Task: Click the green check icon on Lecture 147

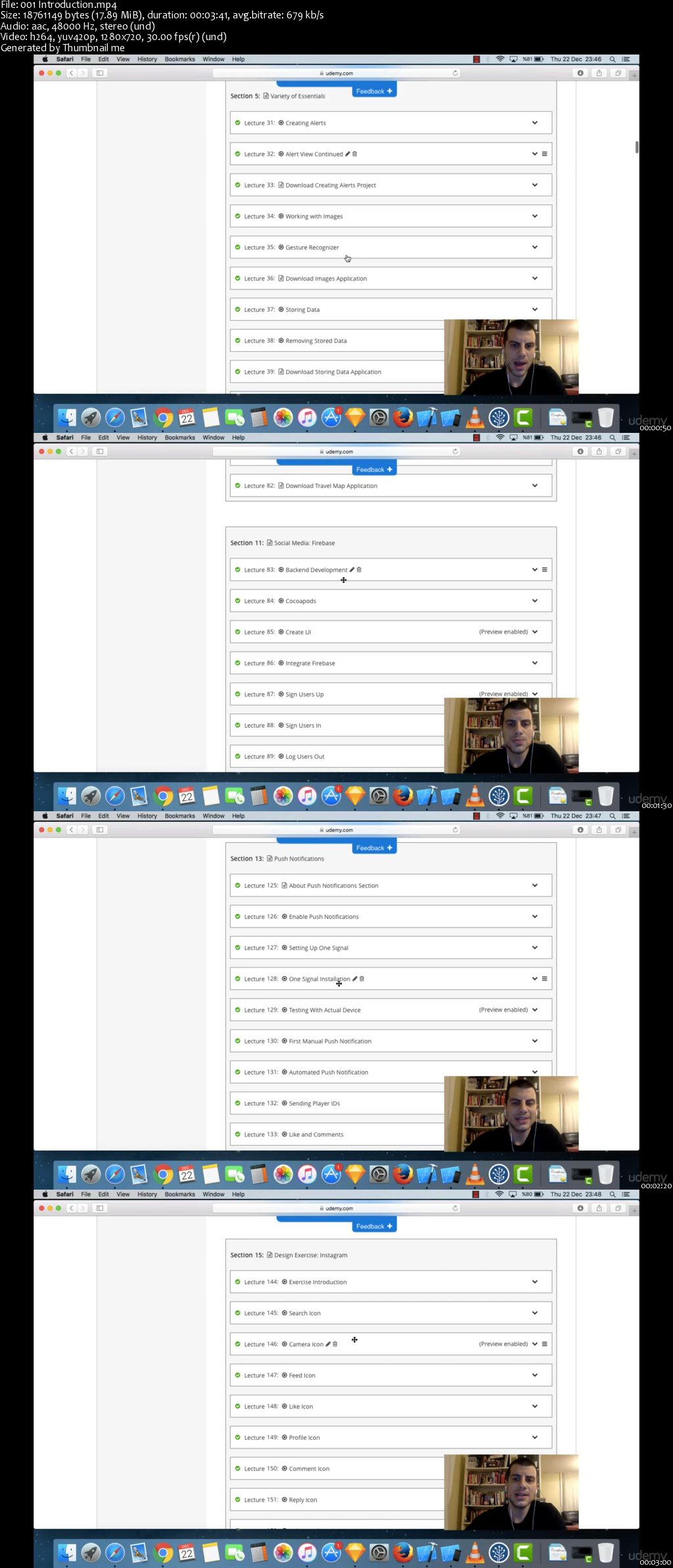Action: (x=238, y=1375)
